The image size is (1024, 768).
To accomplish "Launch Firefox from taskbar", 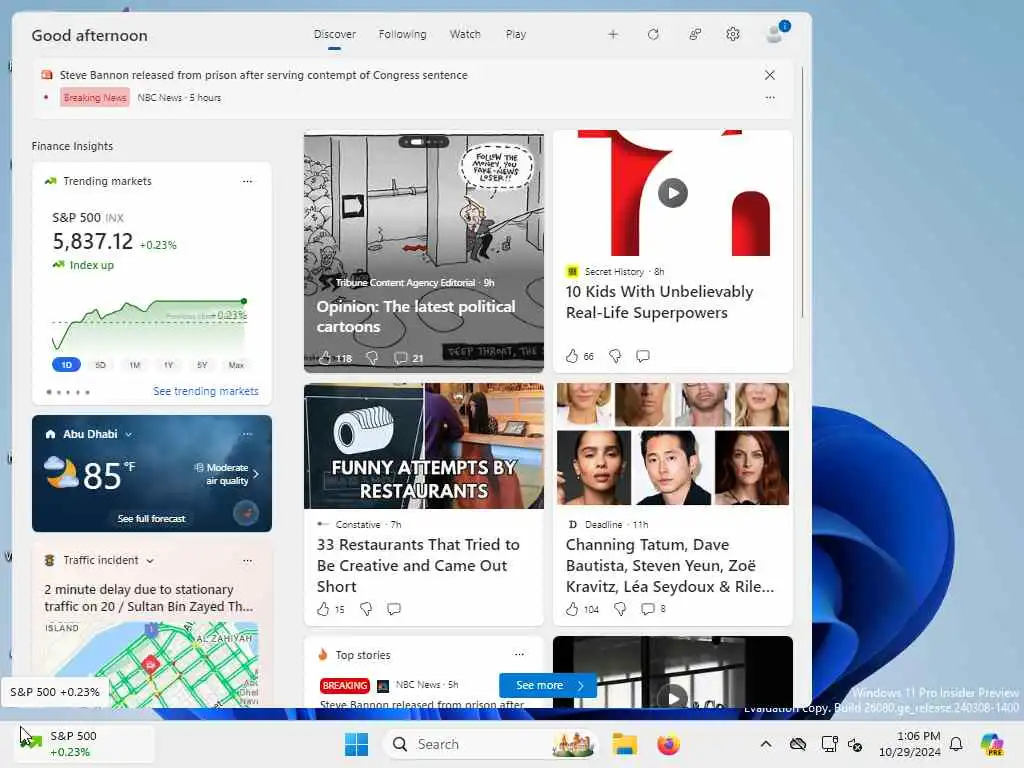I will [668, 744].
